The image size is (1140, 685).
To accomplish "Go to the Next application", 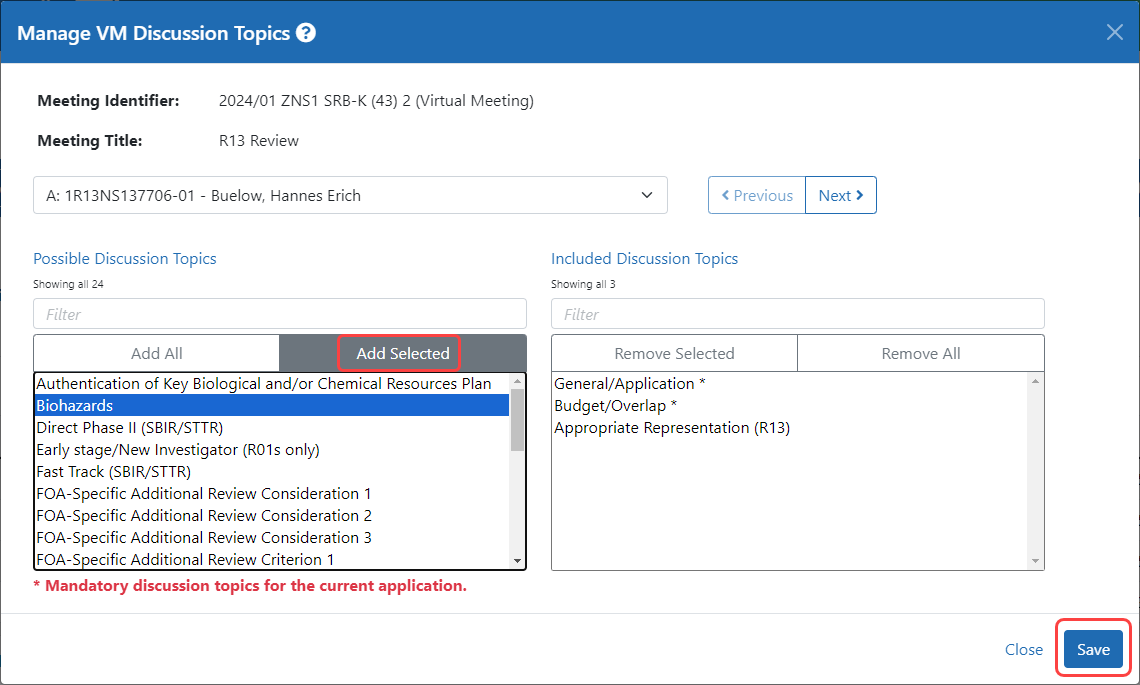I will [841, 195].
